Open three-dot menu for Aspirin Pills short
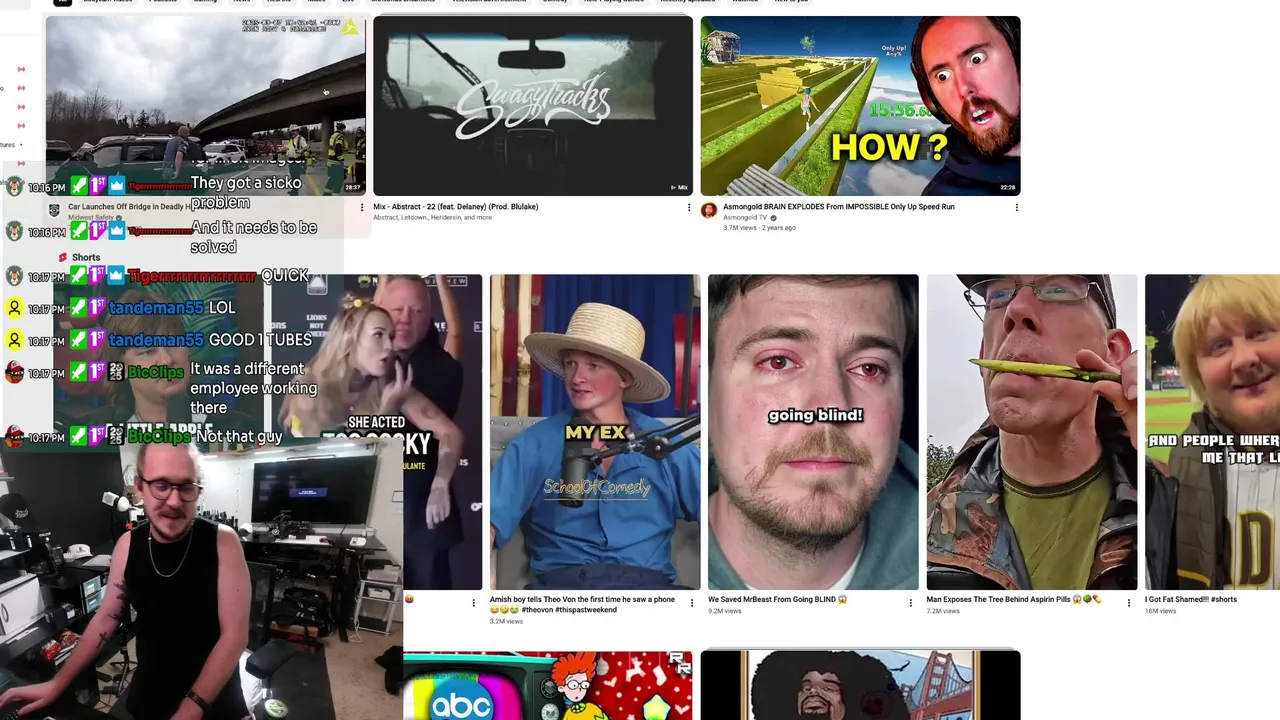Image resolution: width=1280 pixels, height=720 pixels. click(x=1129, y=603)
